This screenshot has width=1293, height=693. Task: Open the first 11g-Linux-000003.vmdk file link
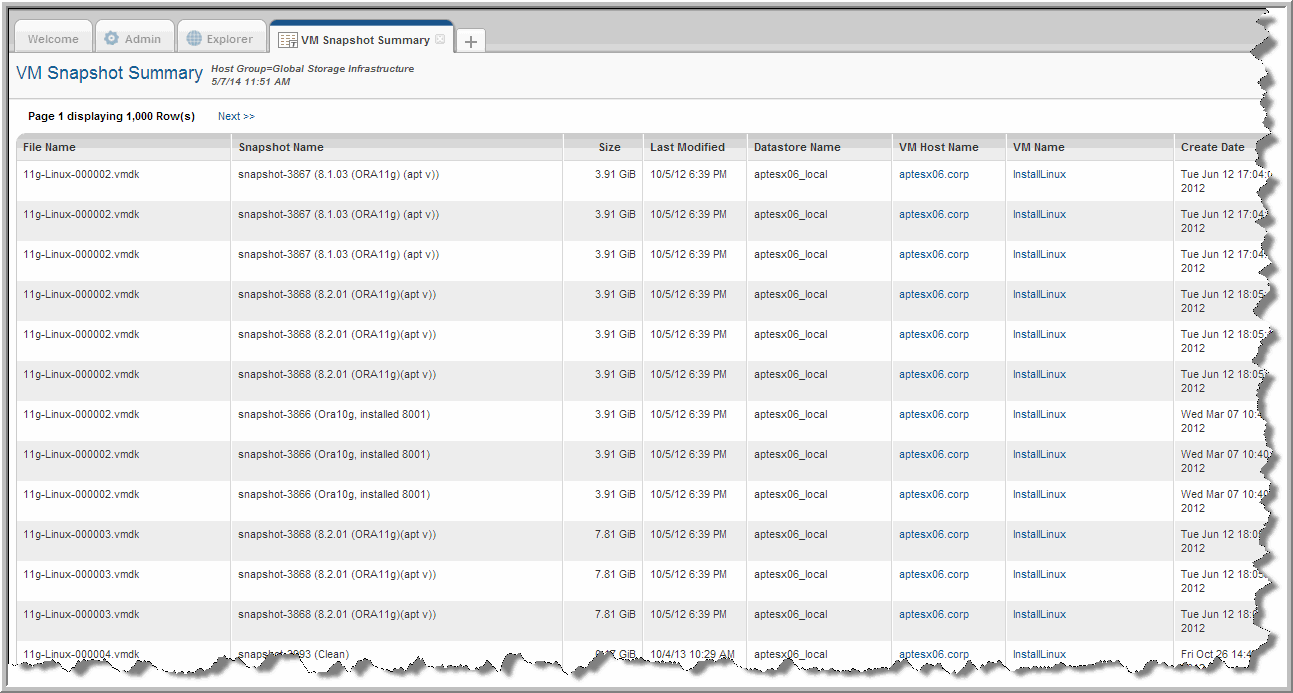click(x=81, y=534)
